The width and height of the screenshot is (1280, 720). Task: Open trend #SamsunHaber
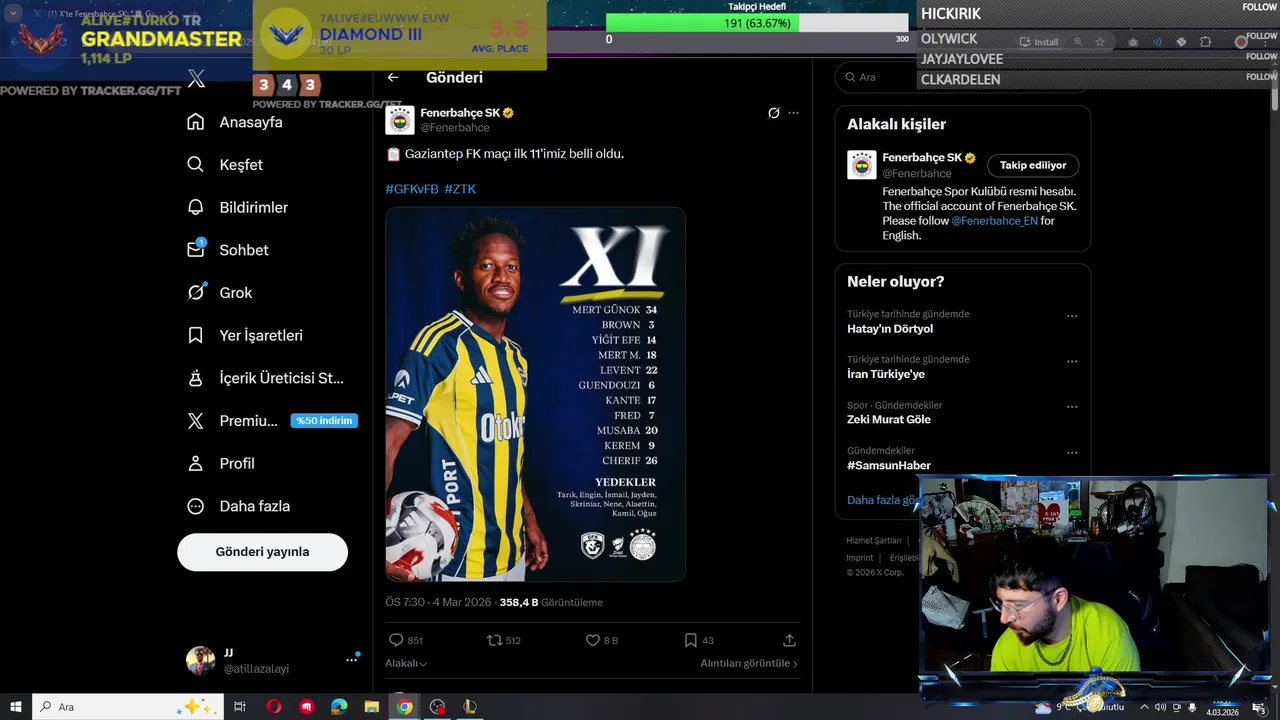point(889,466)
